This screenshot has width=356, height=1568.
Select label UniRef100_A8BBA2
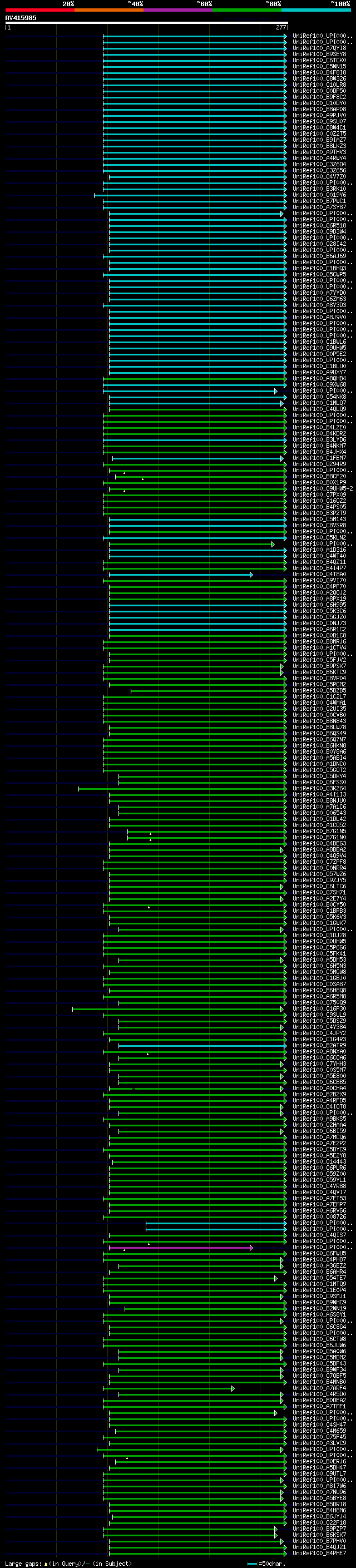click(x=319, y=850)
